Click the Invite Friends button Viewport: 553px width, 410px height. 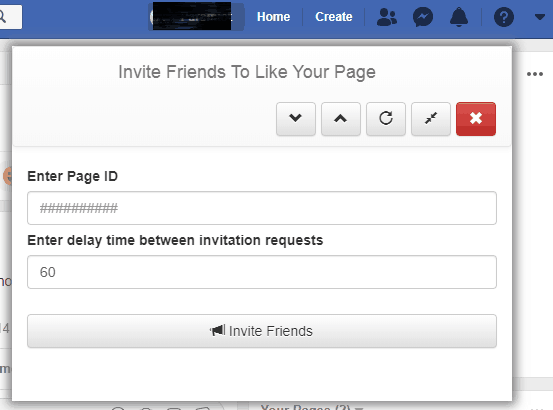(262, 331)
